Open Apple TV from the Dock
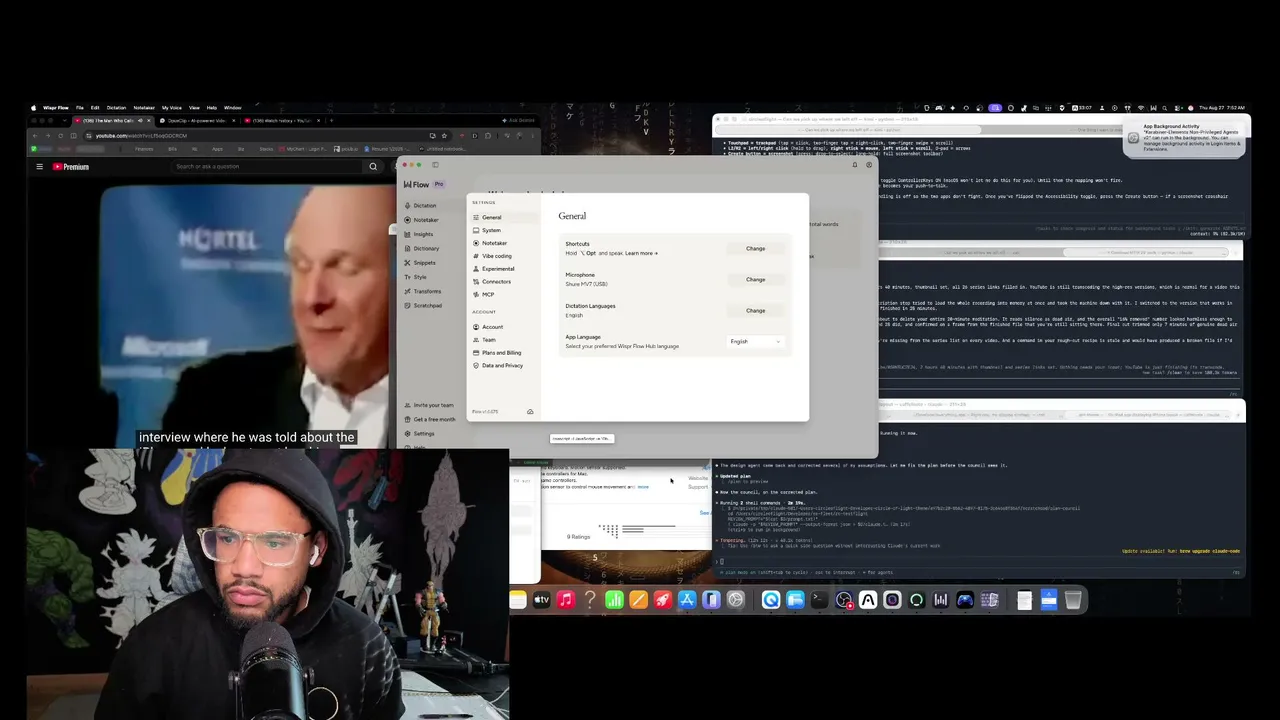1280x720 pixels. pyautogui.click(x=541, y=600)
